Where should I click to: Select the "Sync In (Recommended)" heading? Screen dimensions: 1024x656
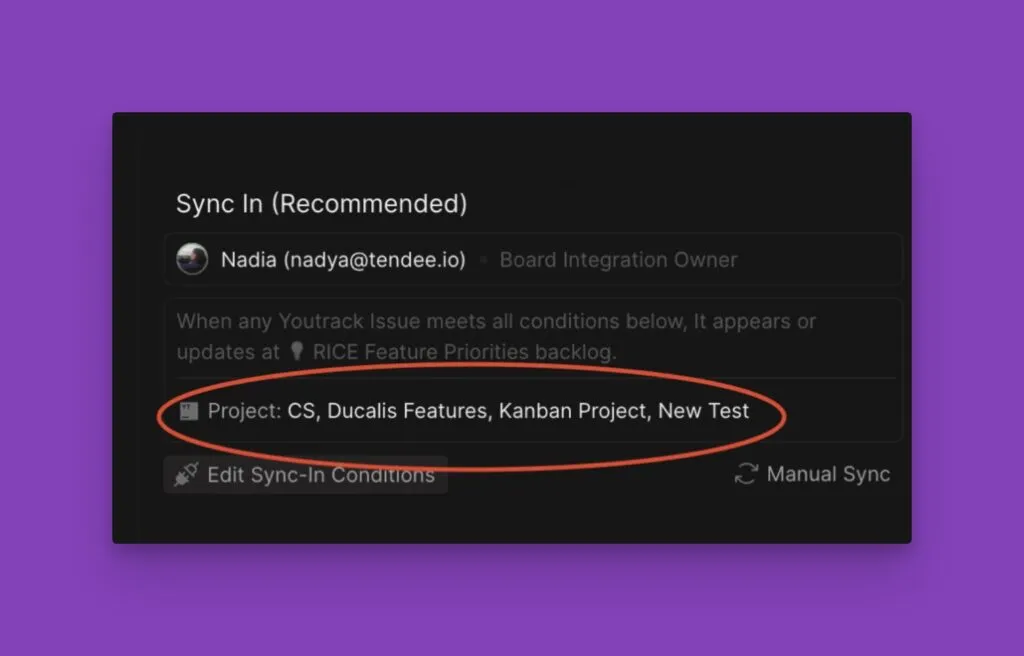(321, 204)
